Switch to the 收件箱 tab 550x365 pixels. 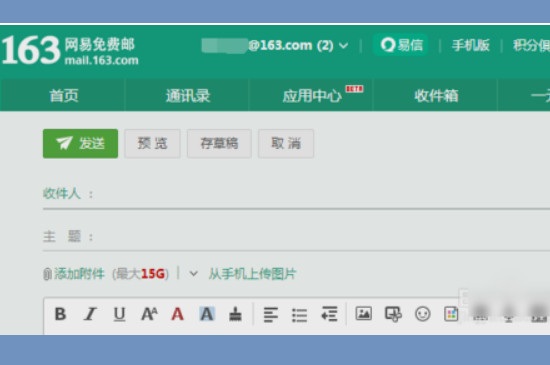coord(436,96)
